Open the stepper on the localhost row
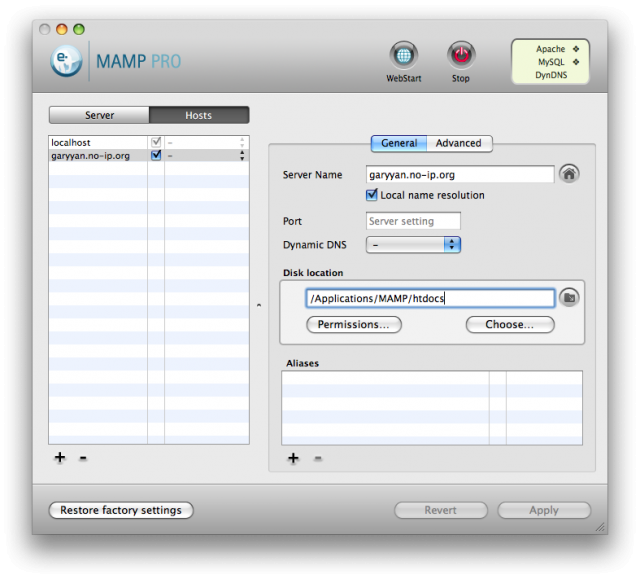640x579 pixels. [x=242, y=142]
